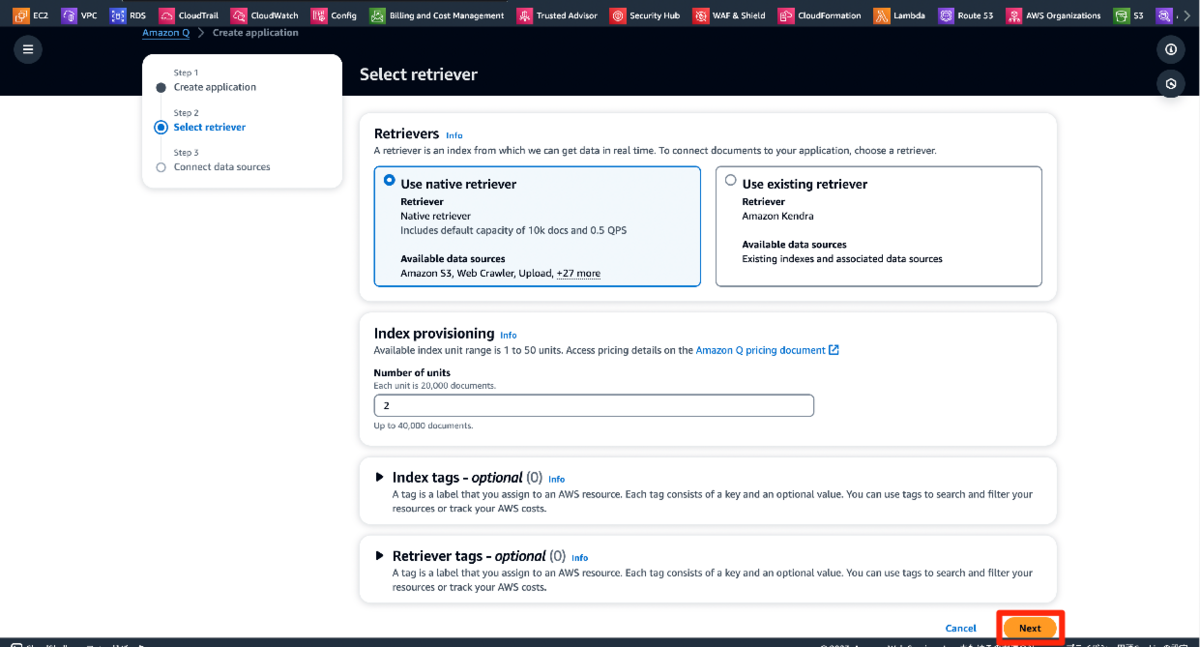The height and width of the screenshot is (647, 1200).
Task: Go to Step 3 Connect data sources
Action: [222, 167]
